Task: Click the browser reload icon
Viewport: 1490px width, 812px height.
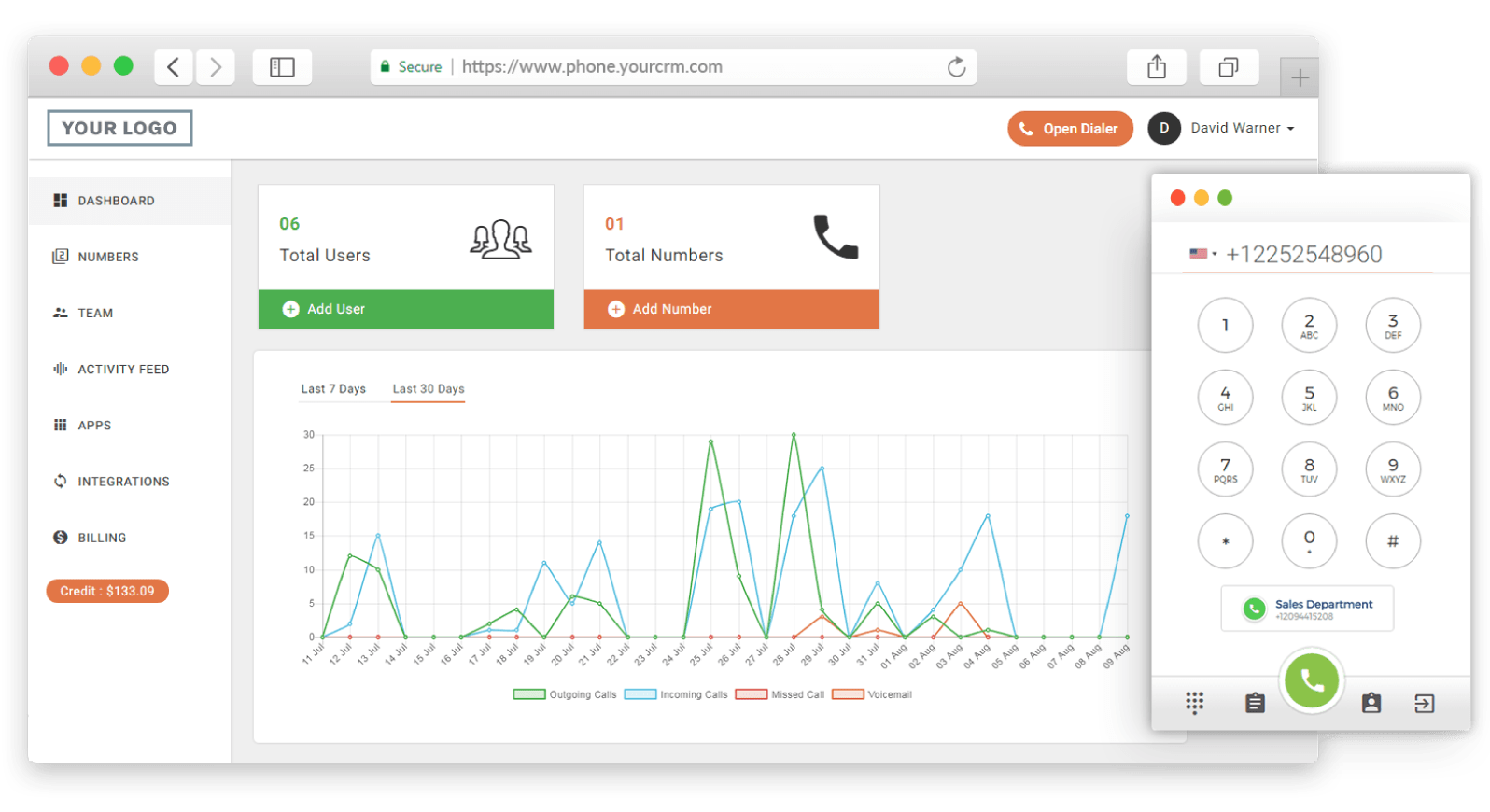Action: click(x=956, y=67)
